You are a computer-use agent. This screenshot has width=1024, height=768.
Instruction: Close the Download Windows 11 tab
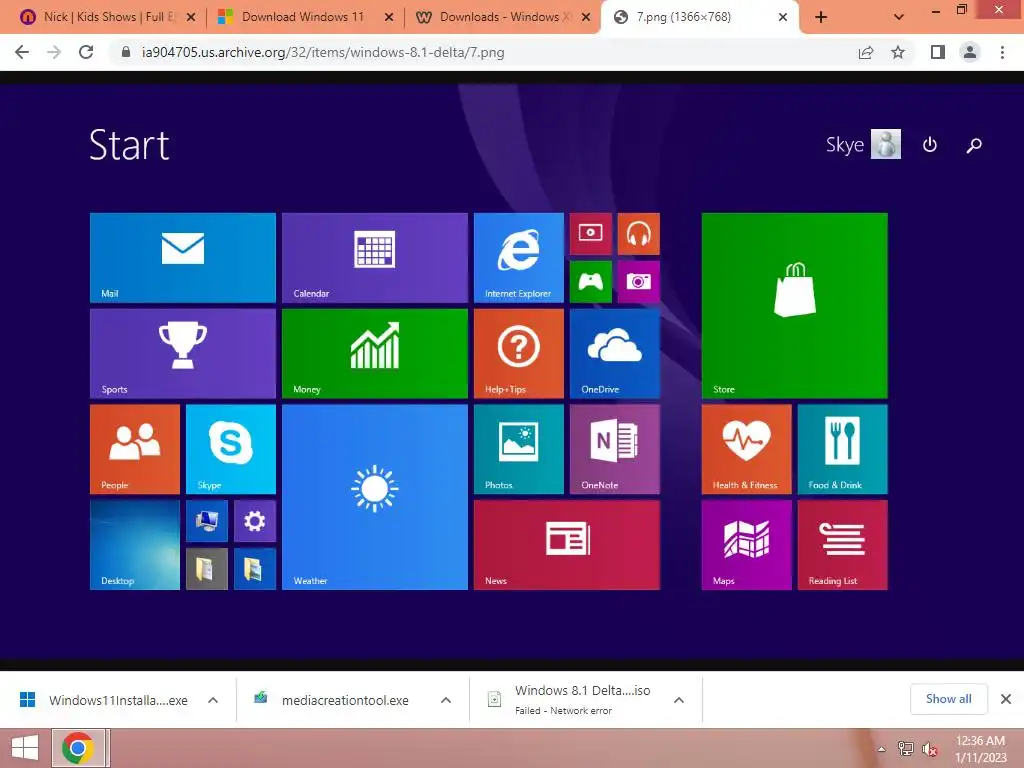point(389,17)
